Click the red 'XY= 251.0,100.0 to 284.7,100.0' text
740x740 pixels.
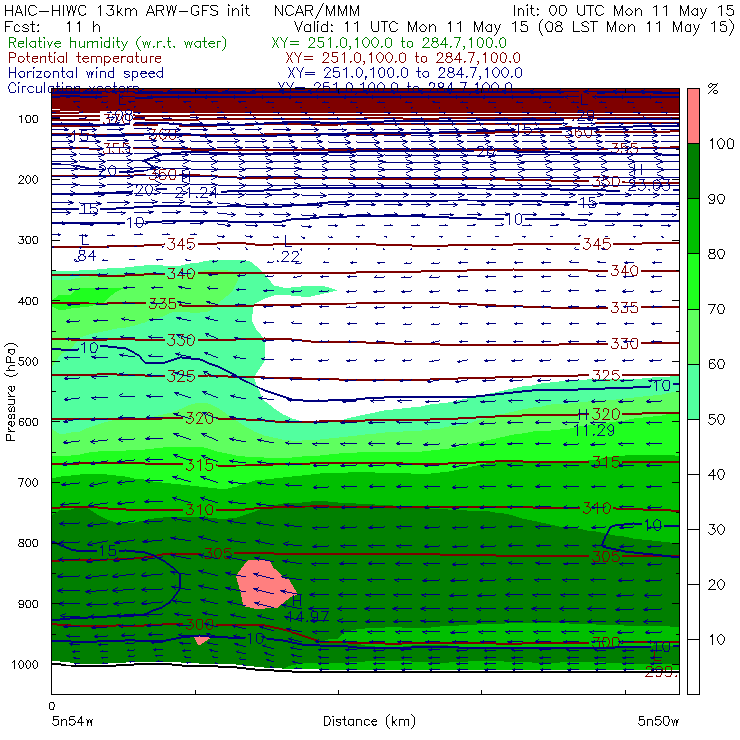(x=403, y=58)
